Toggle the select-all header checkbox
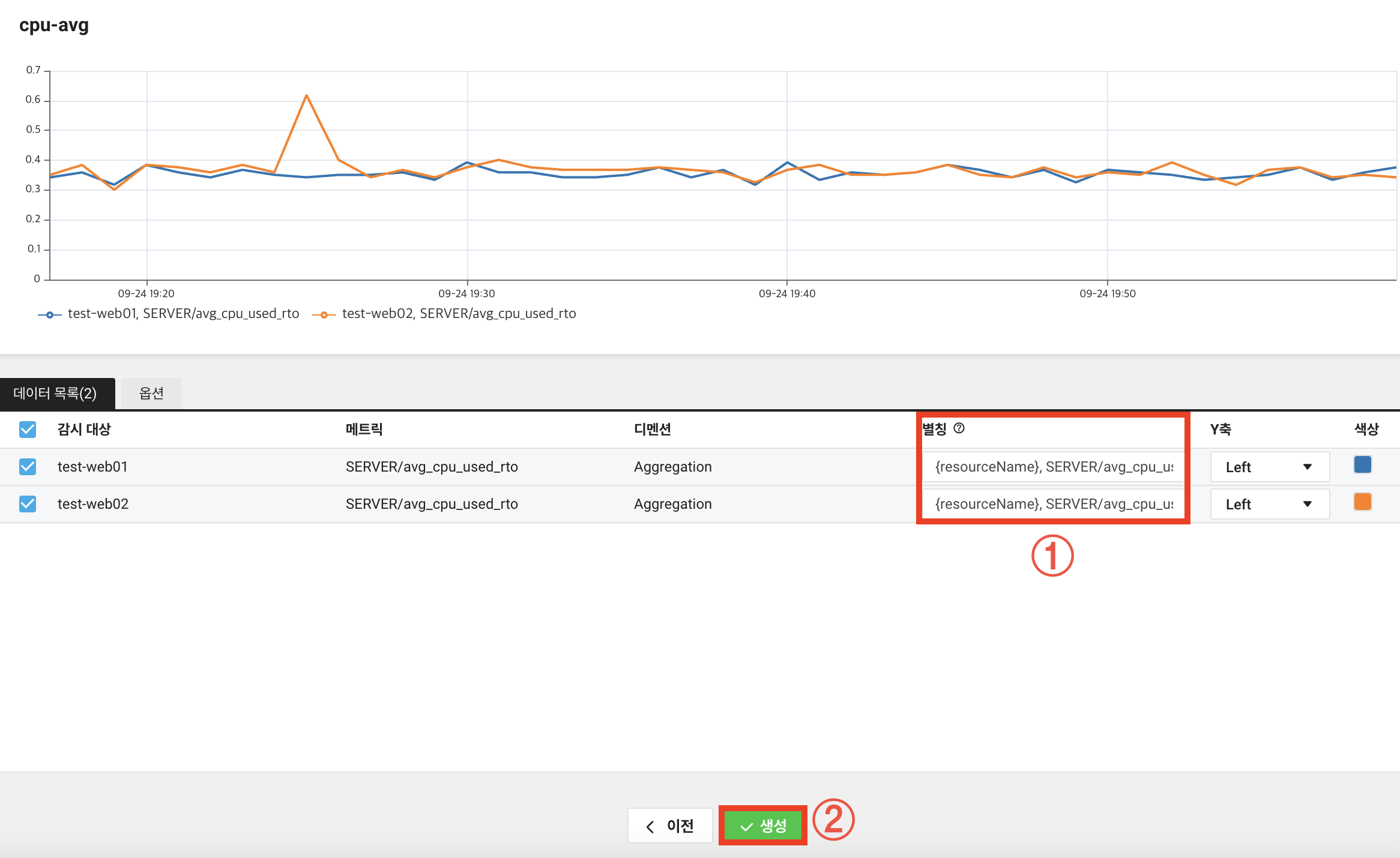 [28, 430]
